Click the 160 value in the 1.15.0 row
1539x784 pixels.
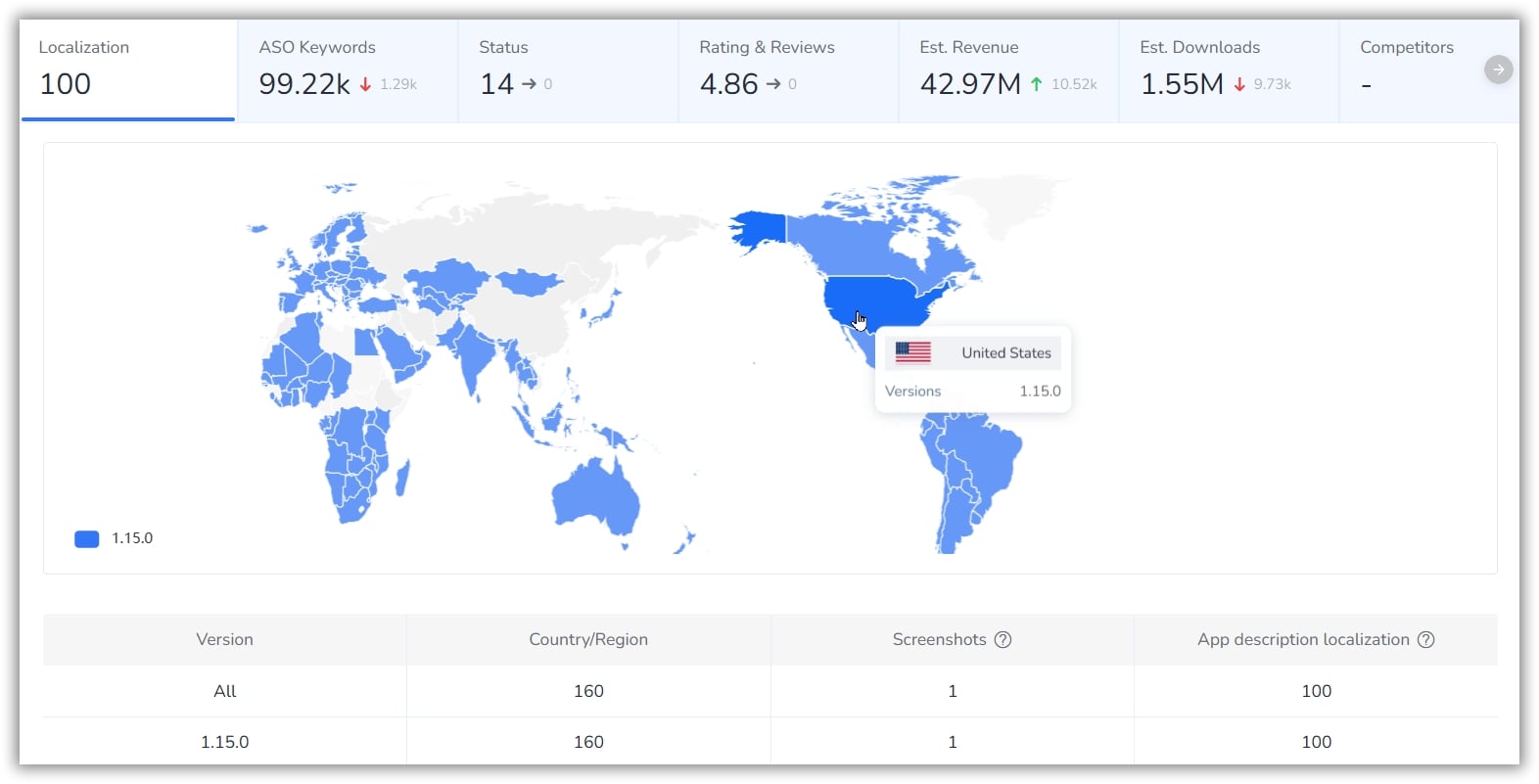click(588, 742)
